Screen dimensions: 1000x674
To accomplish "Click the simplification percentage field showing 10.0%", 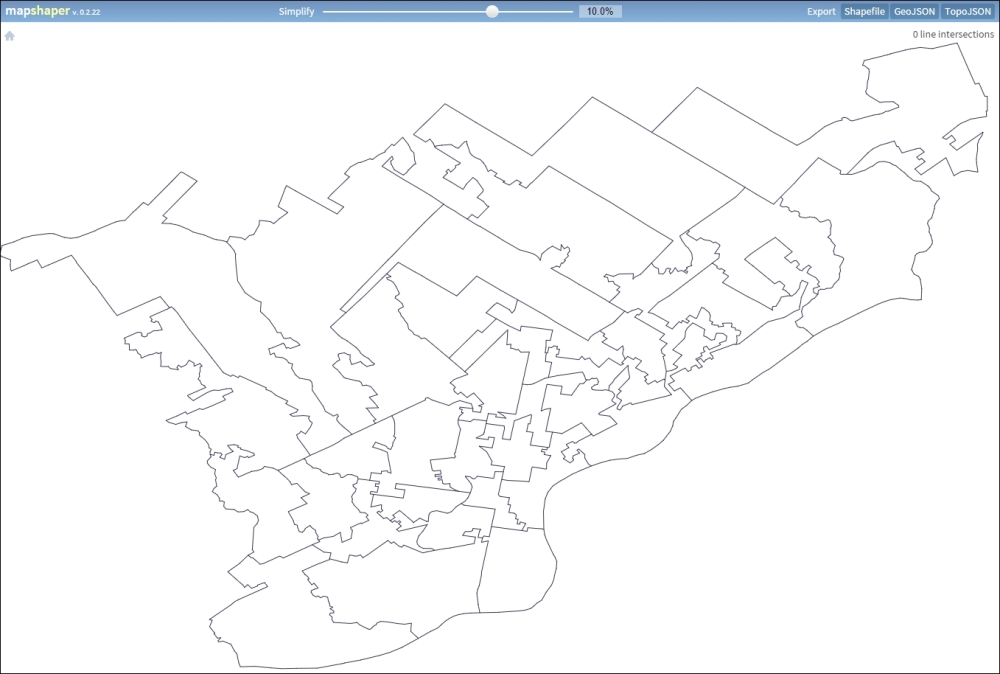I will pyautogui.click(x=599, y=11).
